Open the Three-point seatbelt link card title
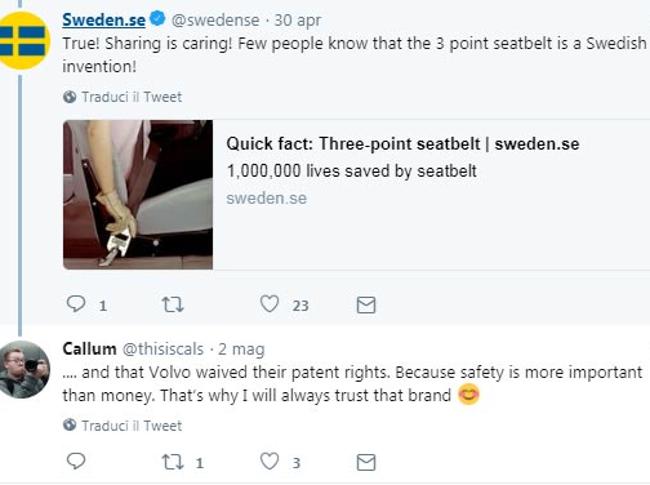The height and width of the screenshot is (485, 650). [x=402, y=144]
